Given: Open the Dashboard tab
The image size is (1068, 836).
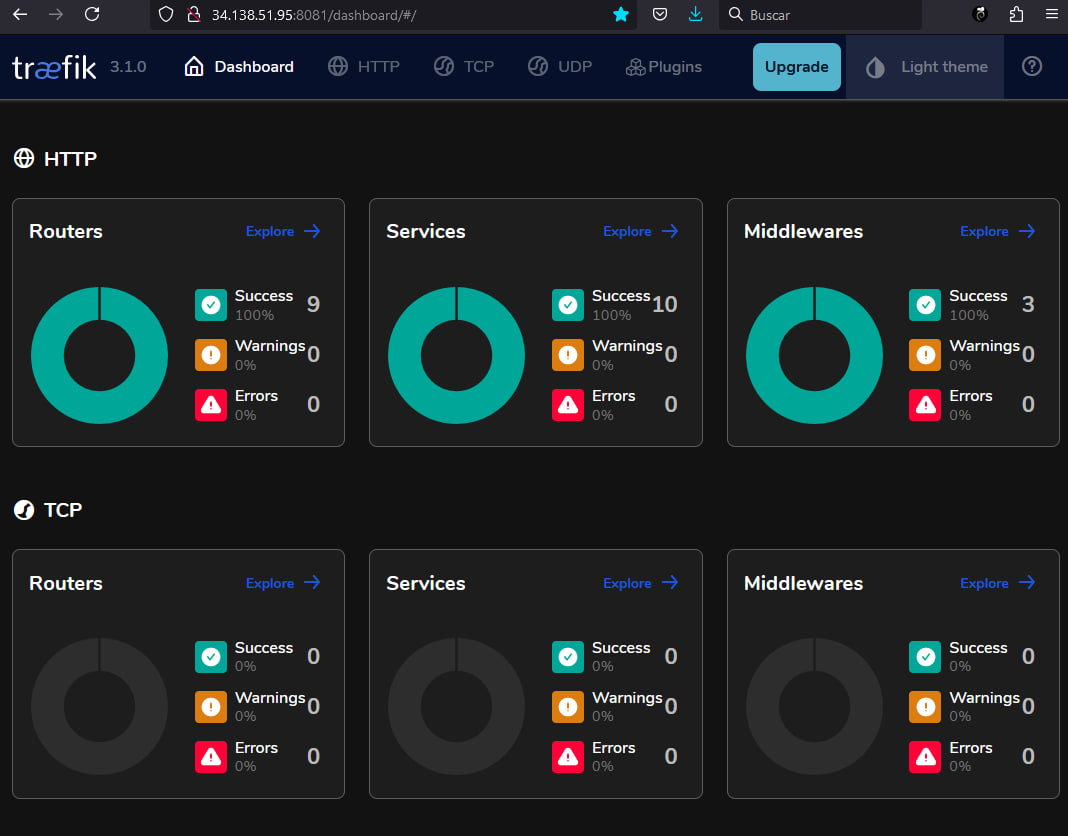Looking at the screenshot, I should (239, 67).
